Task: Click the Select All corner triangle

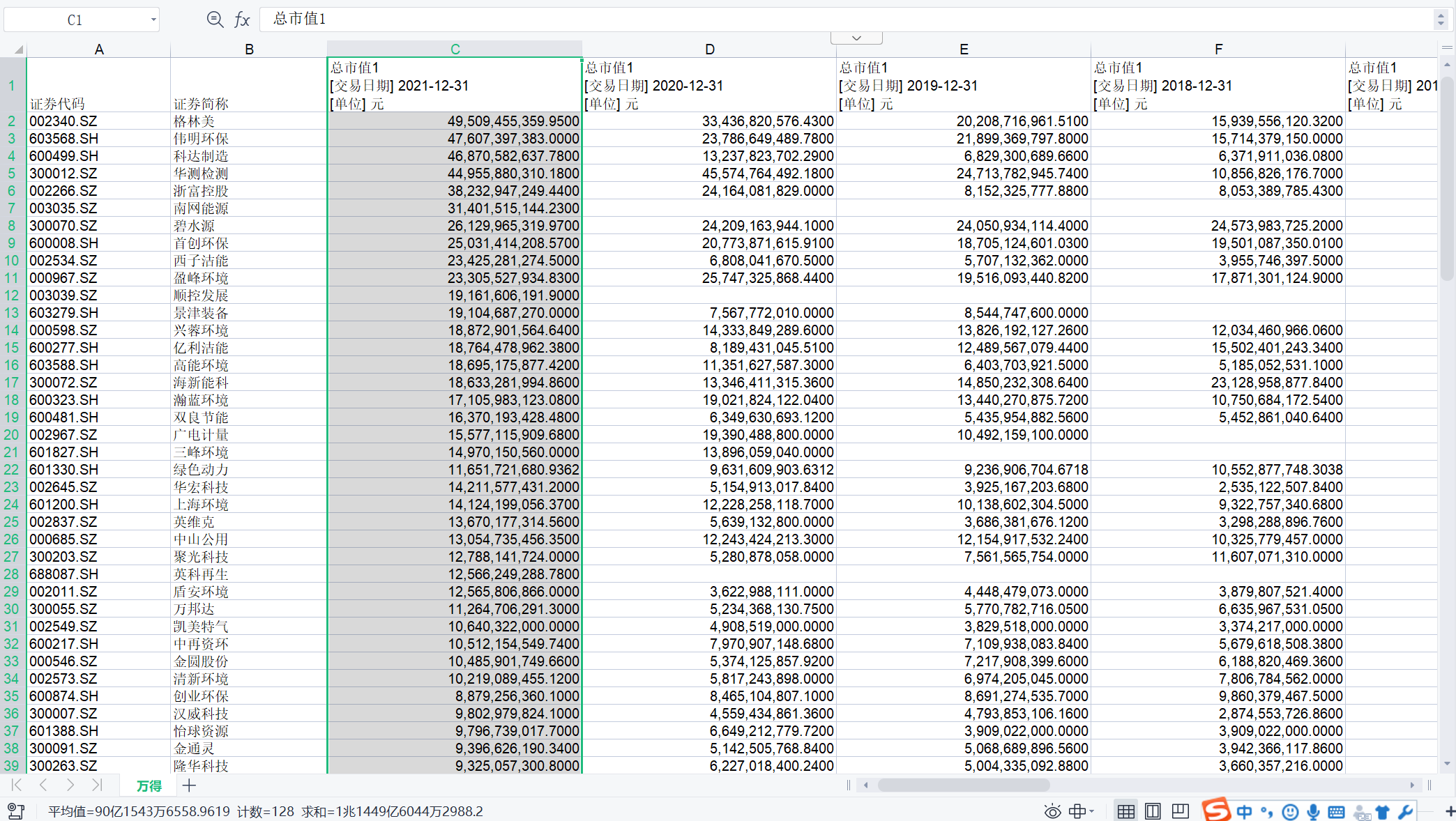Action: point(18,49)
